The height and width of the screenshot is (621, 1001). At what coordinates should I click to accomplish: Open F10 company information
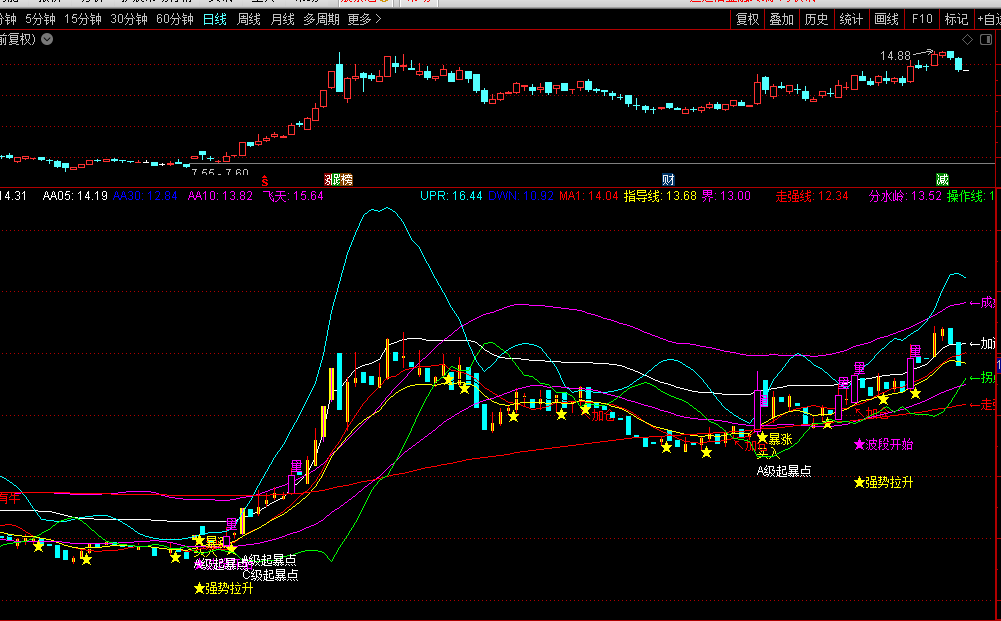pyautogui.click(x=922, y=19)
